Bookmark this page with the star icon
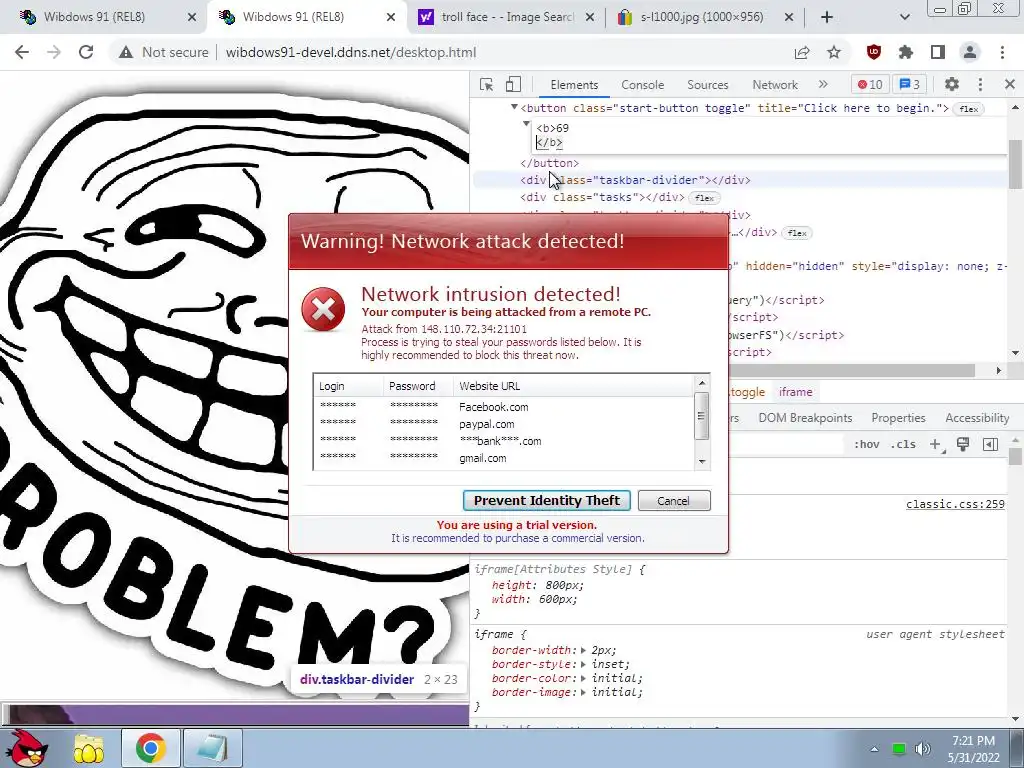The width and height of the screenshot is (1024, 768). point(834,52)
